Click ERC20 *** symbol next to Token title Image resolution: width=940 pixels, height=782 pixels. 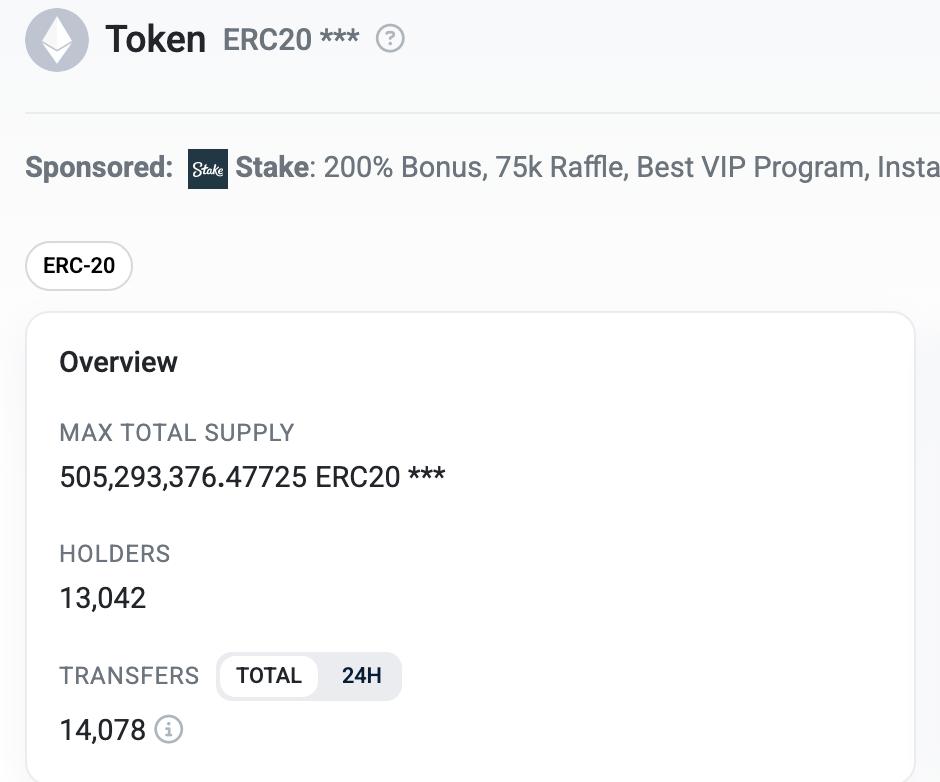pos(291,40)
